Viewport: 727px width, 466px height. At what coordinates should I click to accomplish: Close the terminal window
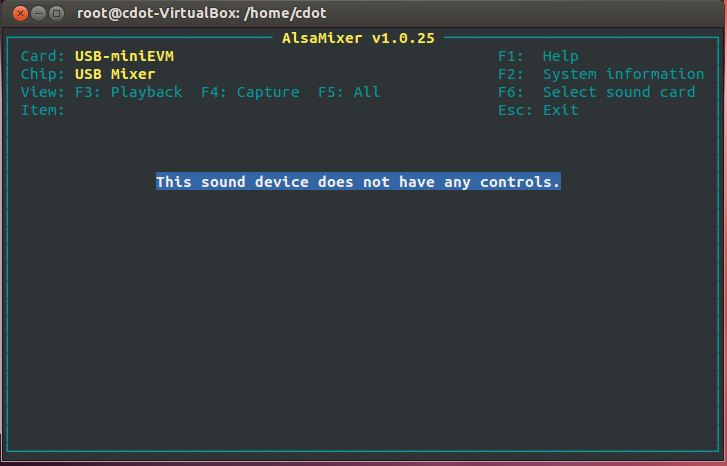(19, 14)
